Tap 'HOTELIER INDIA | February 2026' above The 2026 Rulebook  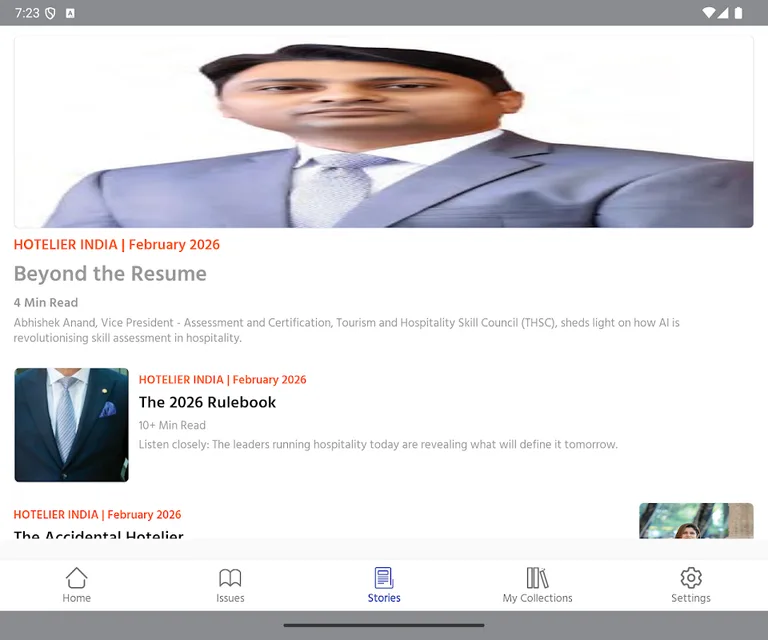coord(222,379)
